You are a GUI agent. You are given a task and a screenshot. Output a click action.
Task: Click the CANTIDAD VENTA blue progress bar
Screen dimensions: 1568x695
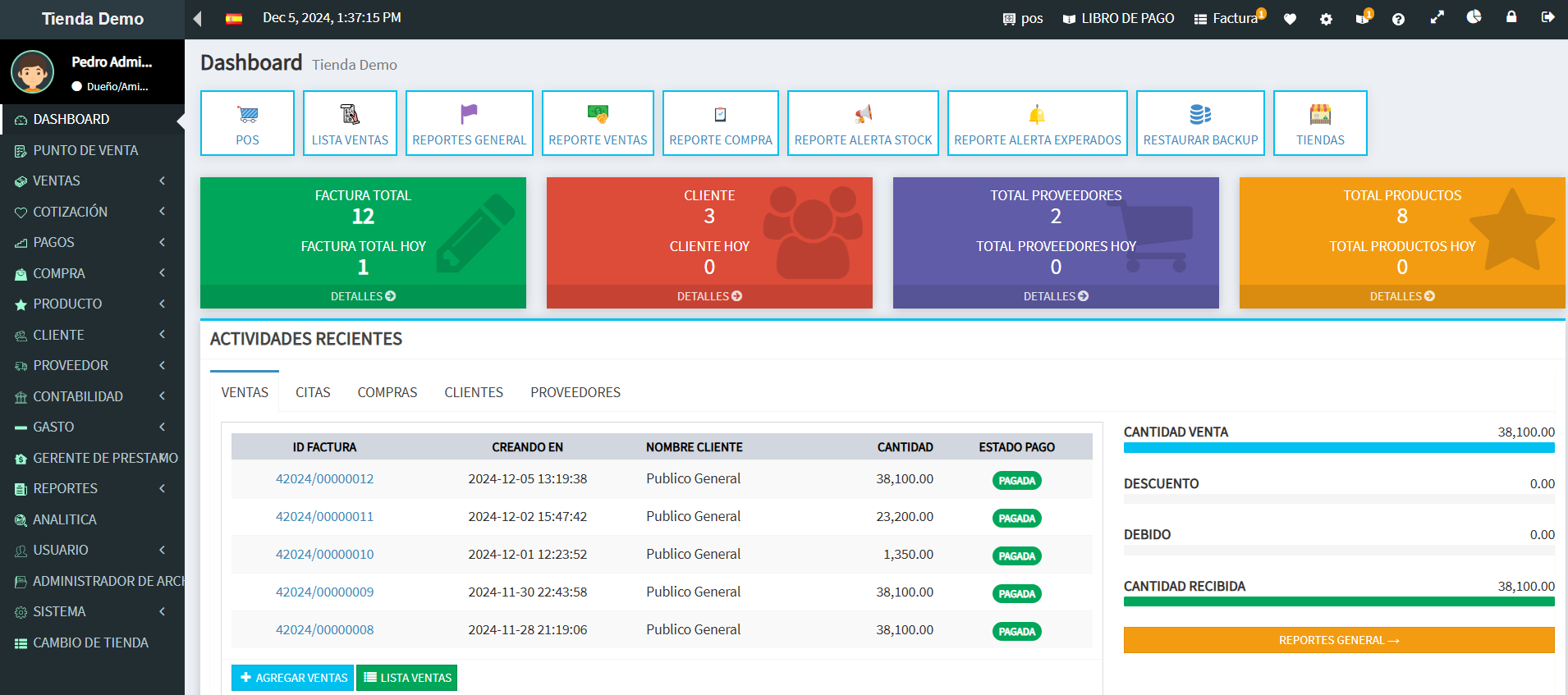1339,448
